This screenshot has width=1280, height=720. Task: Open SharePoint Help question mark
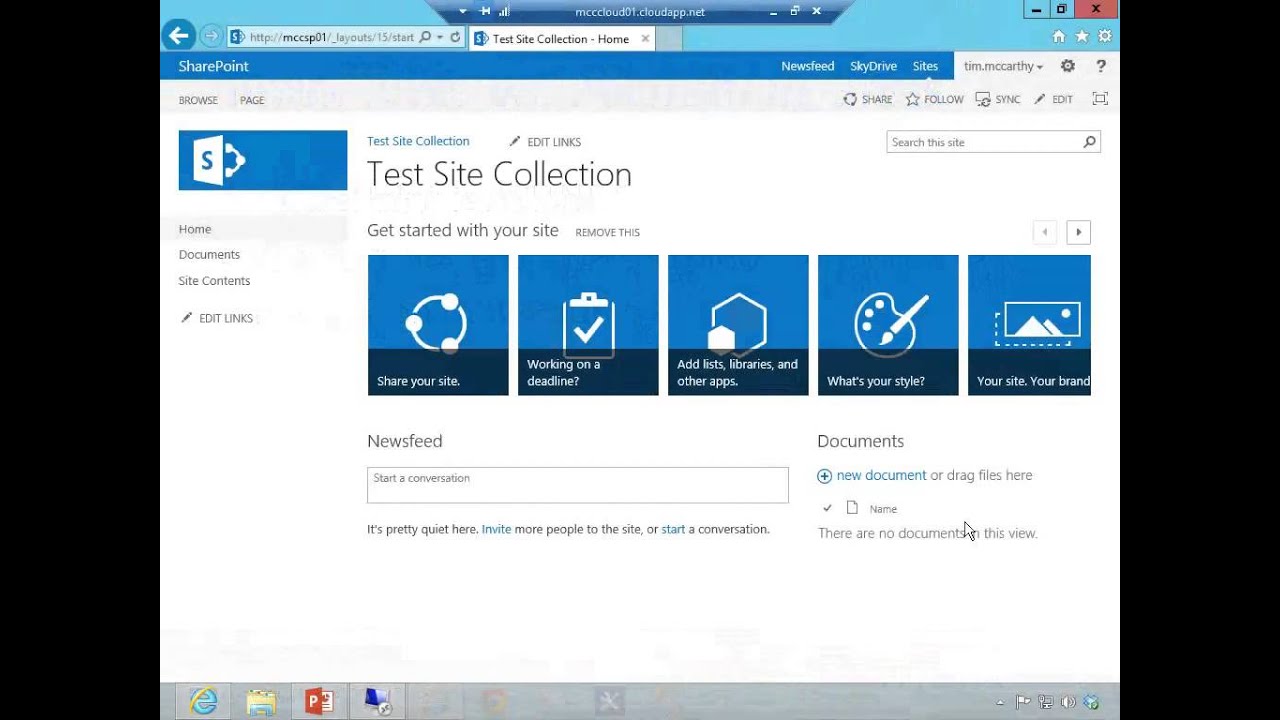(1101, 66)
